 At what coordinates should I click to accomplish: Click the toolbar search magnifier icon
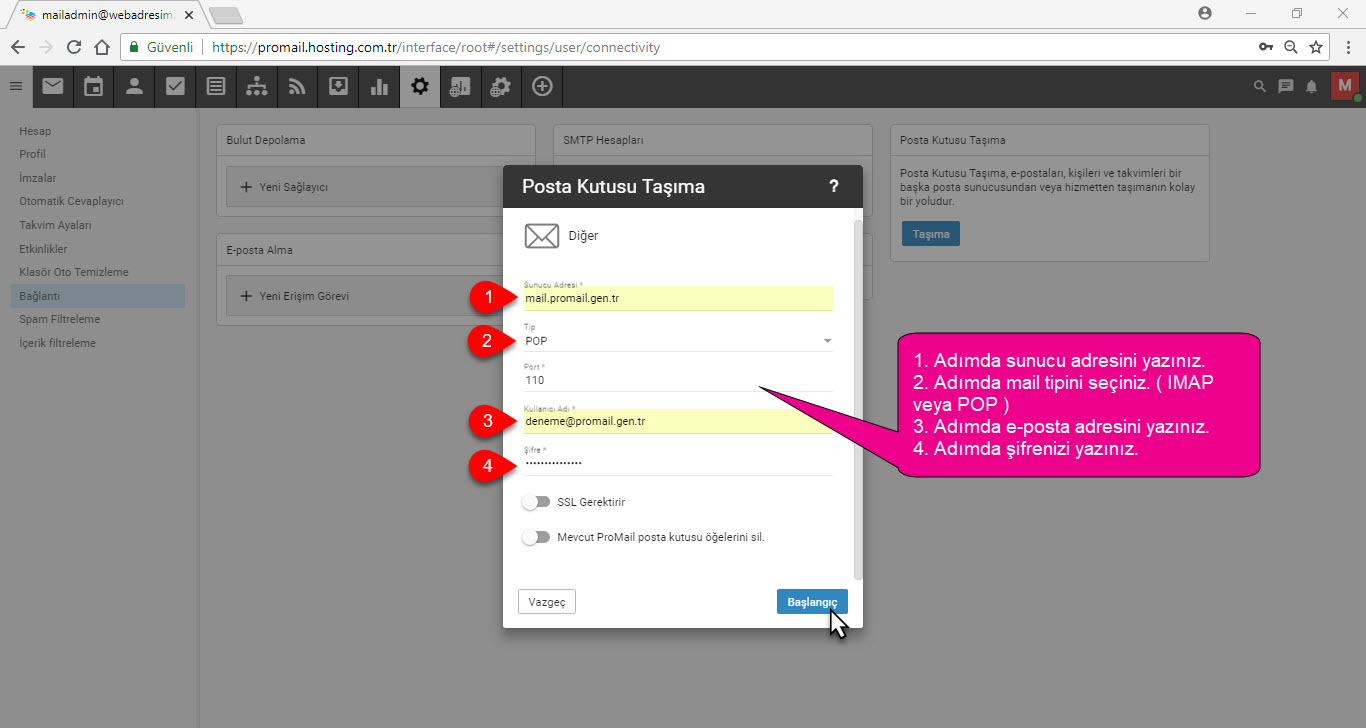1260,87
